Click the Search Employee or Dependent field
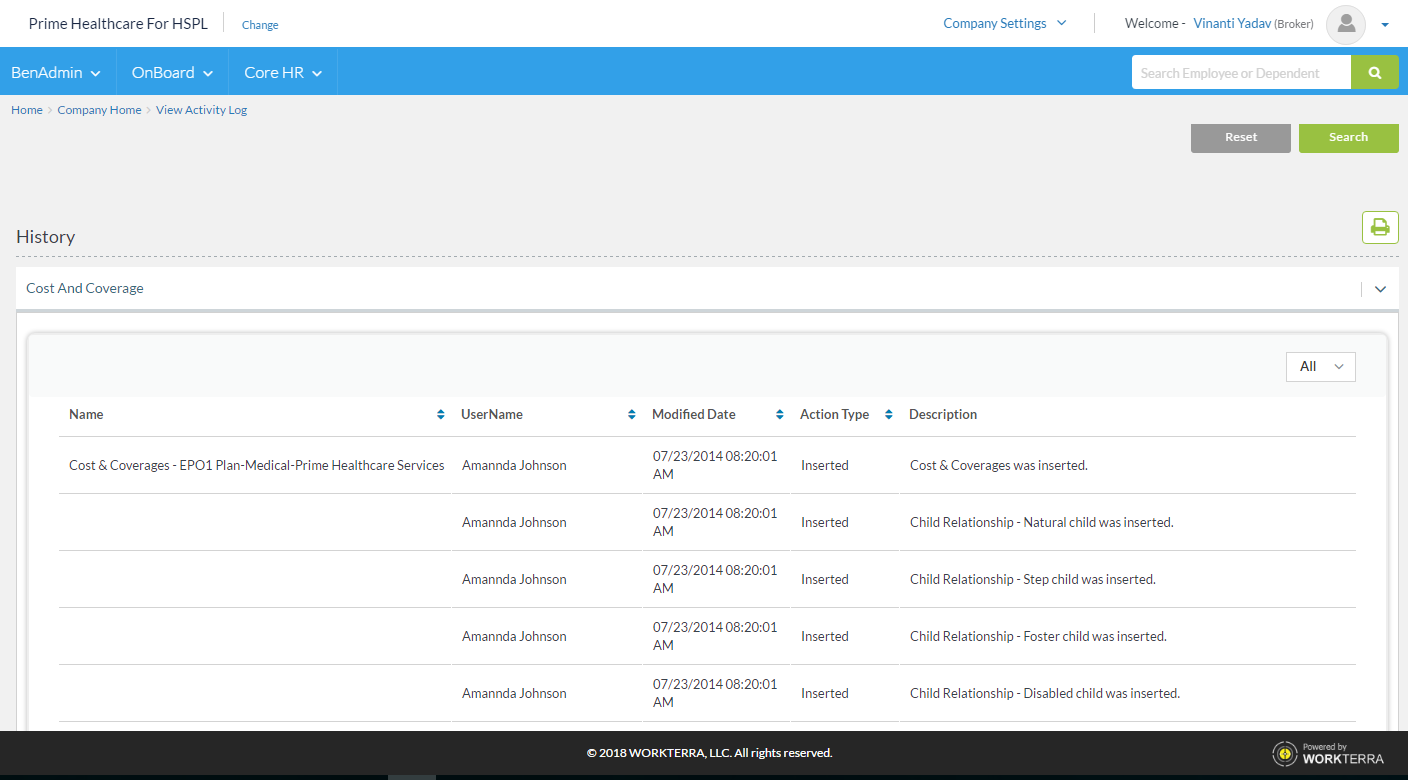 1240,73
